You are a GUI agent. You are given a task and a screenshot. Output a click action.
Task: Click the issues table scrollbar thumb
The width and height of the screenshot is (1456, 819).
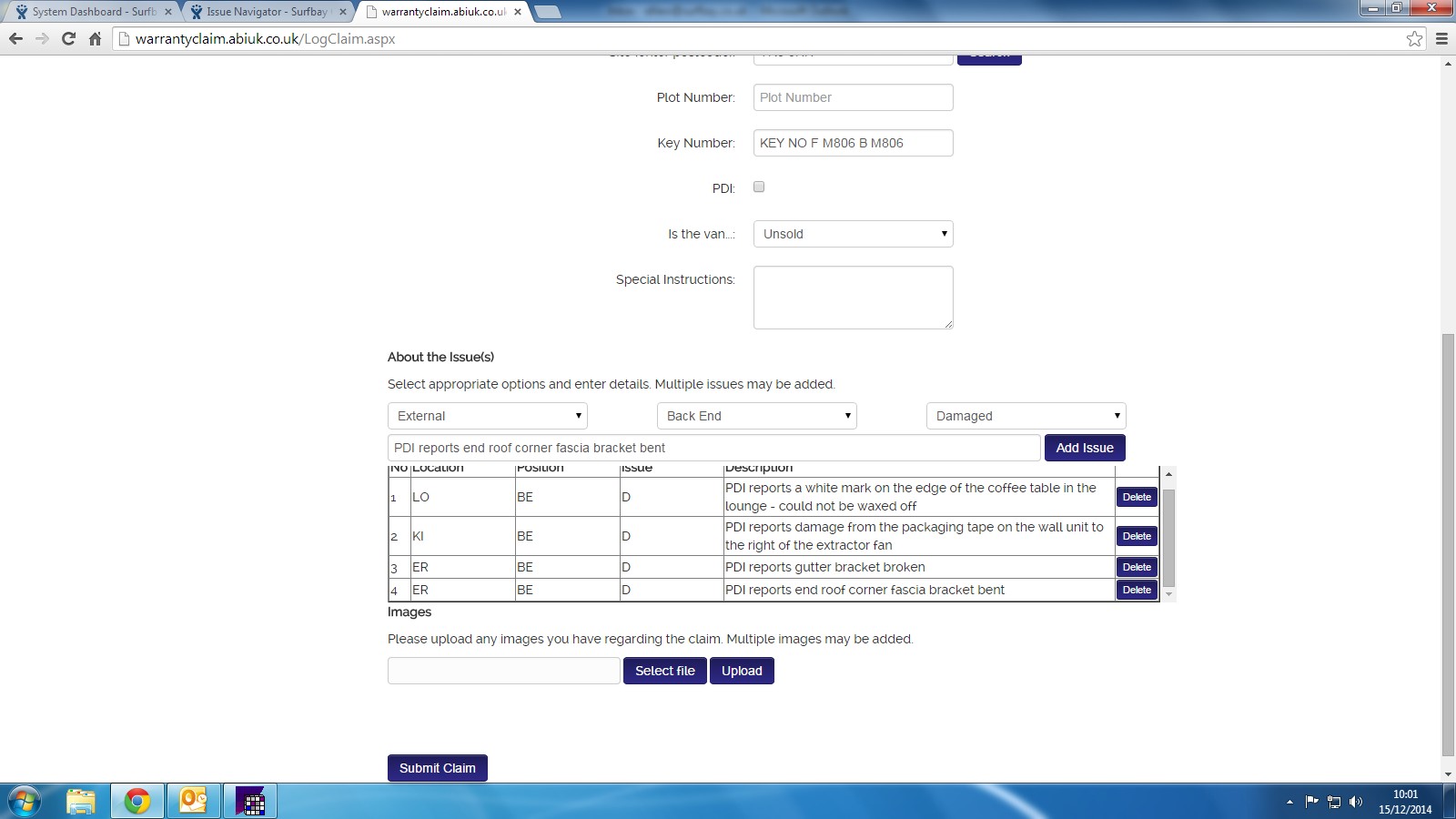1169,538
